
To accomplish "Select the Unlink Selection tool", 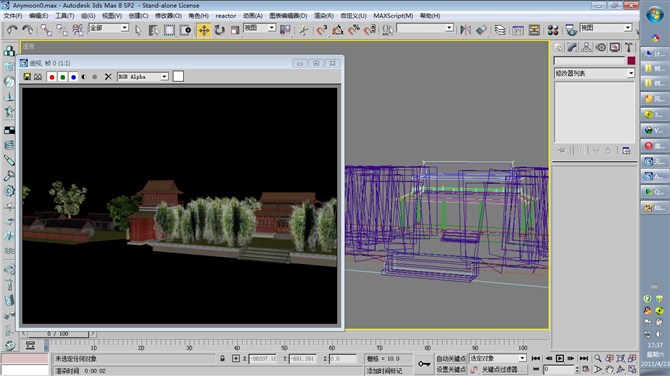I will point(62,29).
